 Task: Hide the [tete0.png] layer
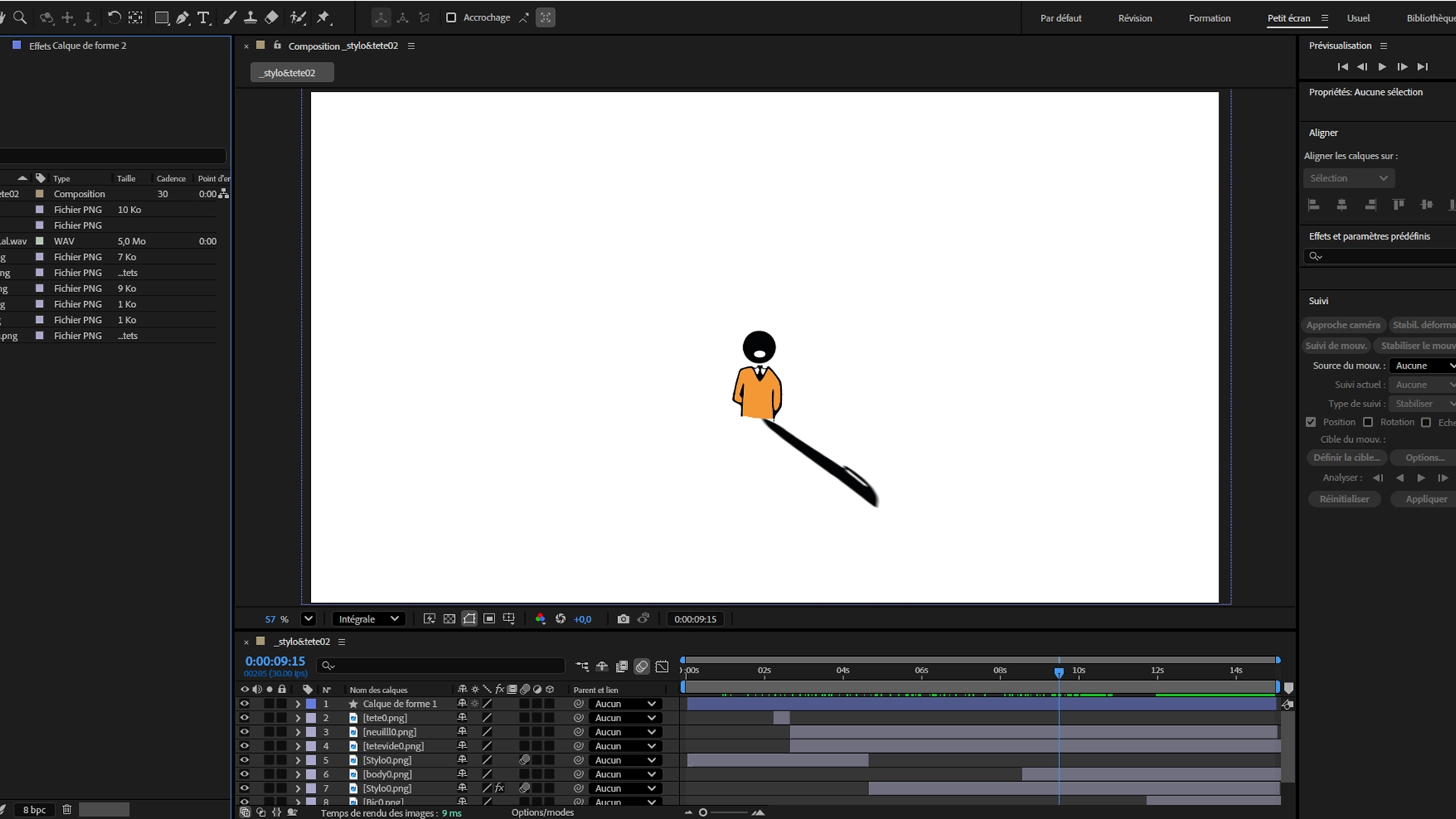[244, 718]
